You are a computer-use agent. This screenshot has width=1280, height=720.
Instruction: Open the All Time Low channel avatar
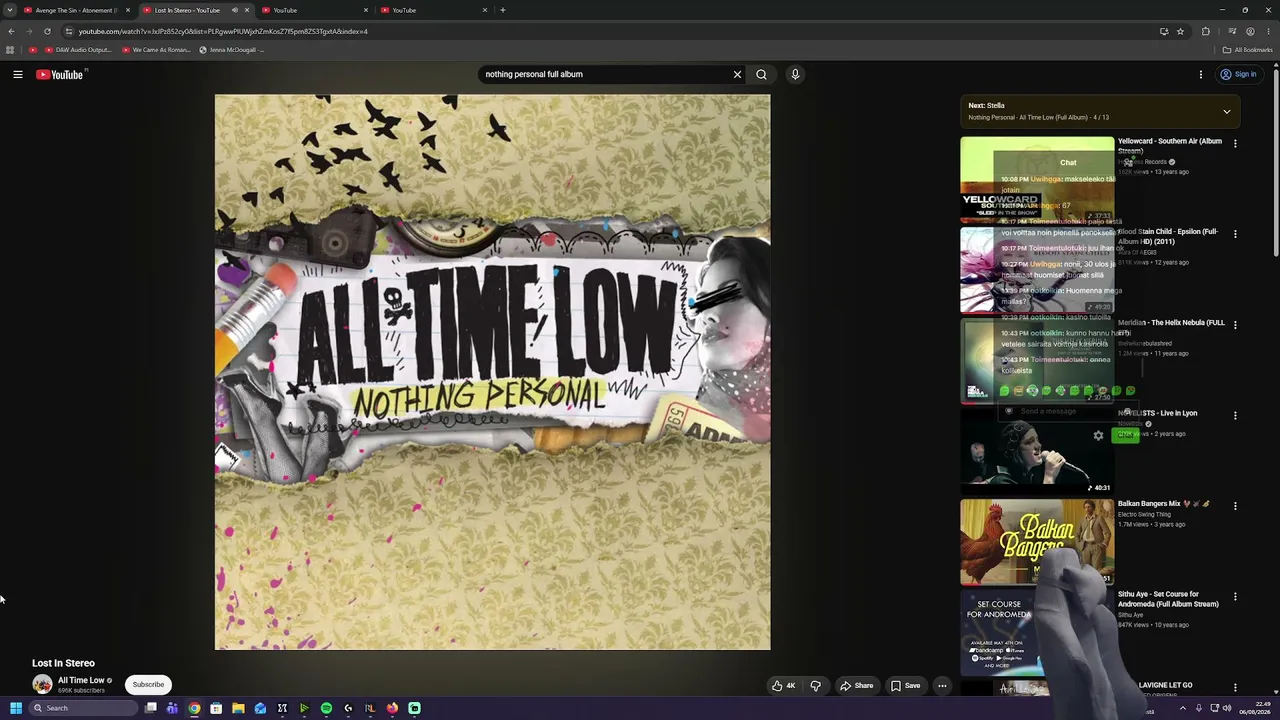click(42, 684)
